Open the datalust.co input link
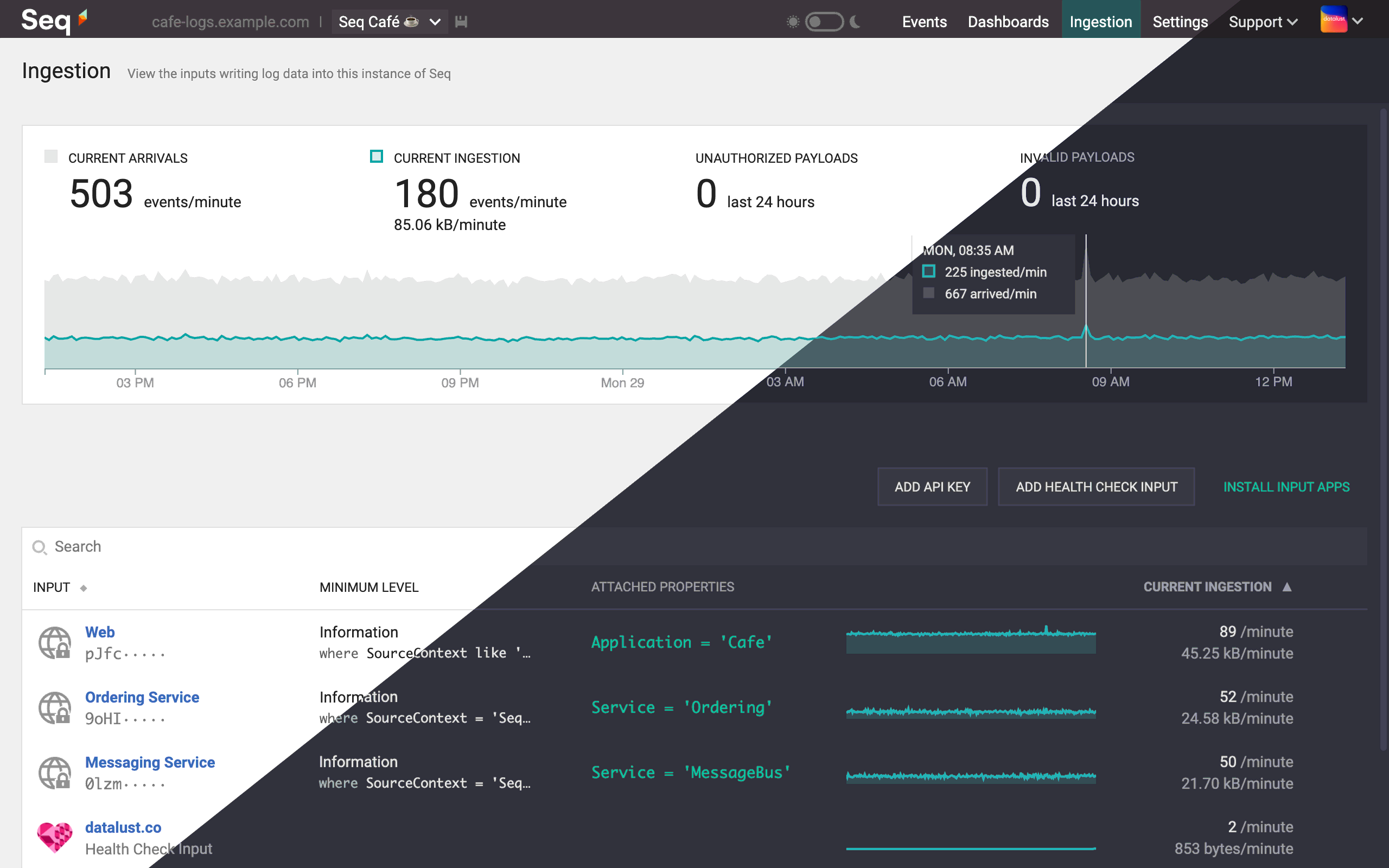The width and height of the screenshot is (1389, 868). click(x=123, y=827)
